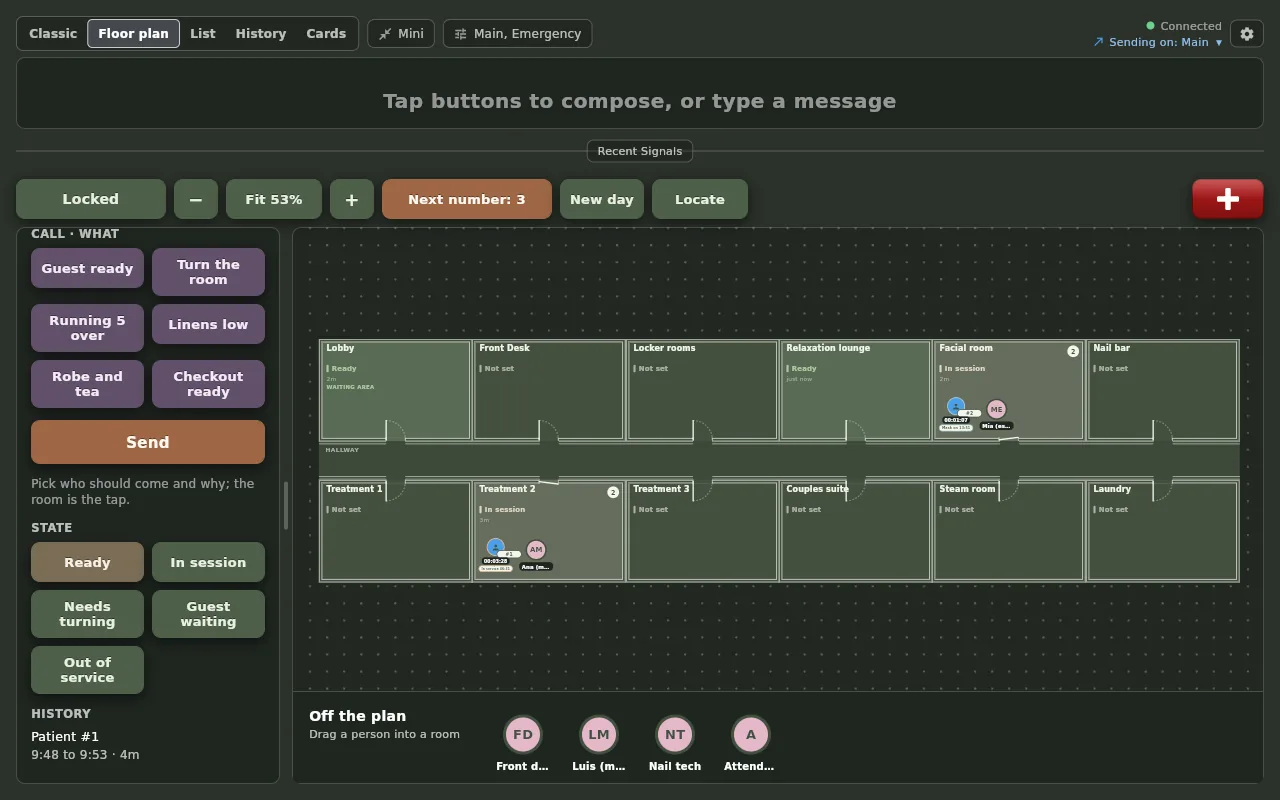Set state to Out of service
This screenshot has height=800, width=1280.
click(x=88, y=670)
